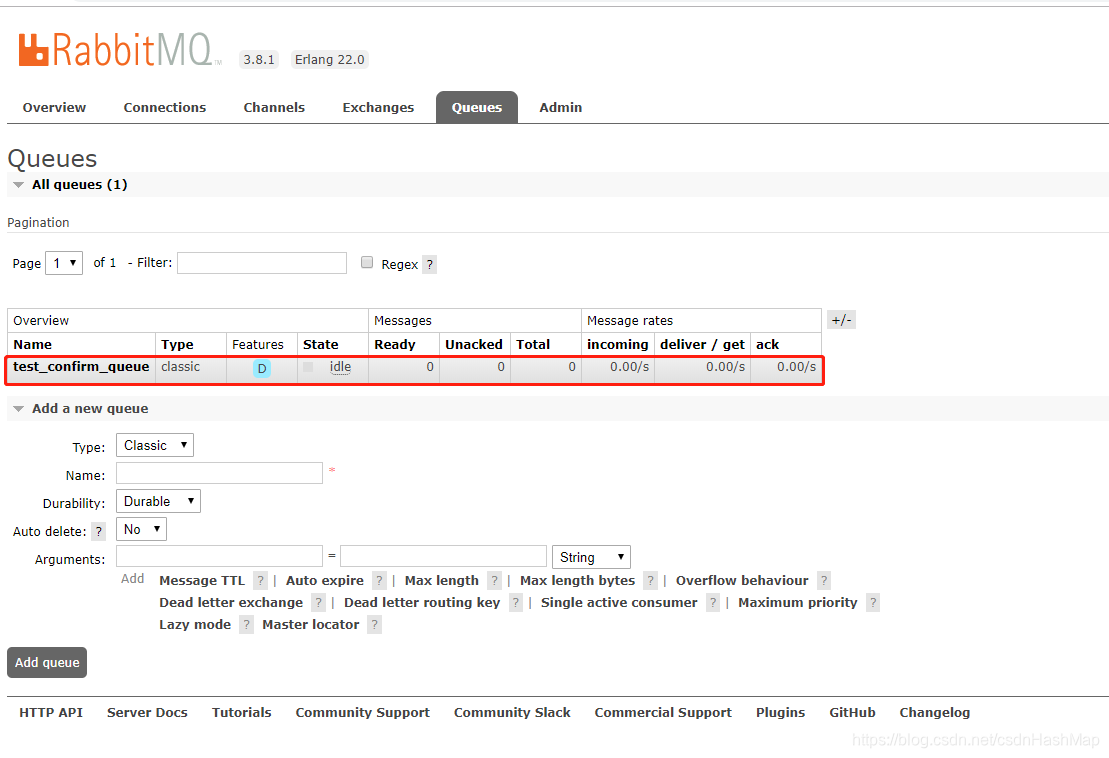Click the Lazy mode shortcut
This screenshot has width=1109, height=758.
[195, 624]
